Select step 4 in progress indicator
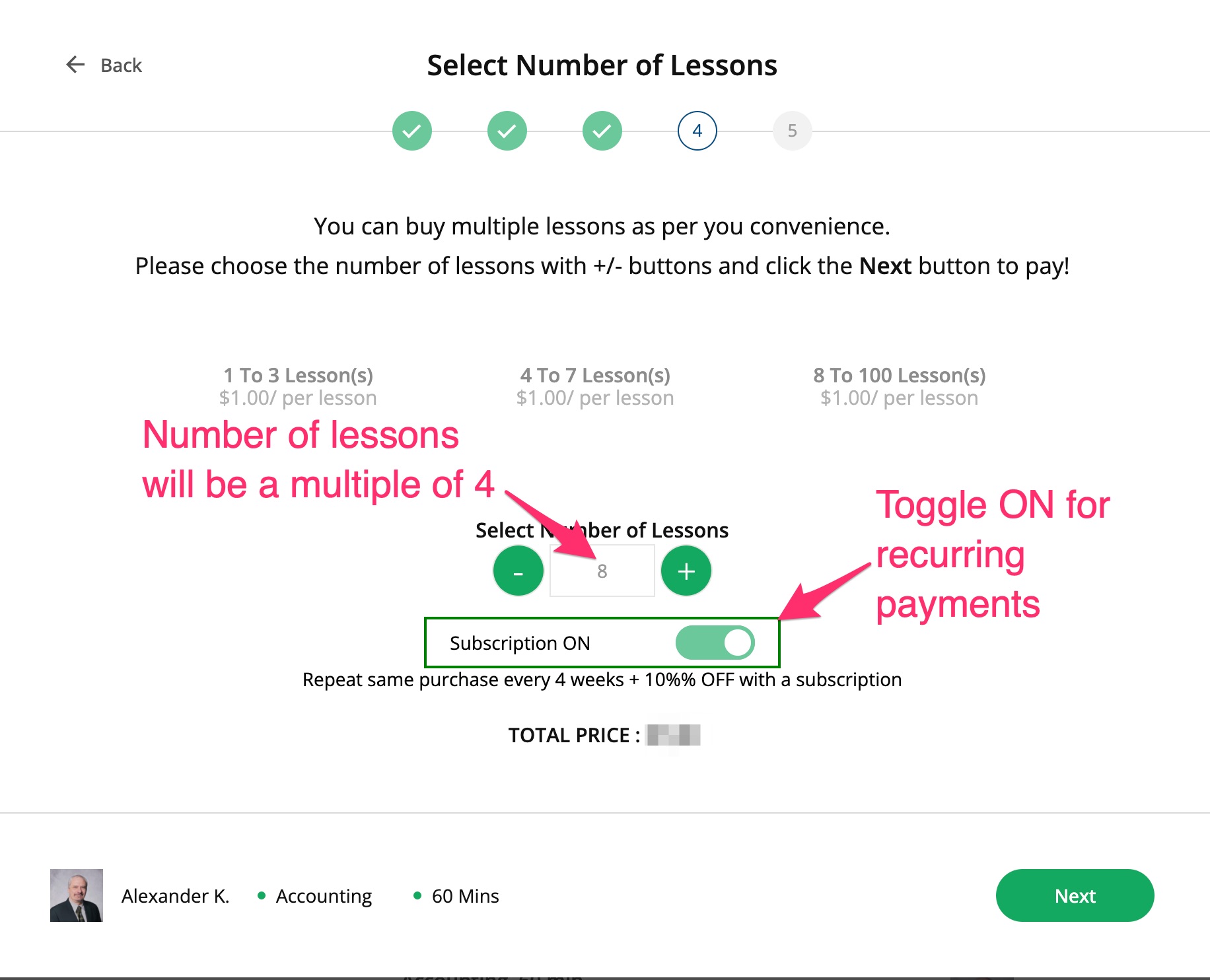1210x980 pixels. click(x=697, y=131)
